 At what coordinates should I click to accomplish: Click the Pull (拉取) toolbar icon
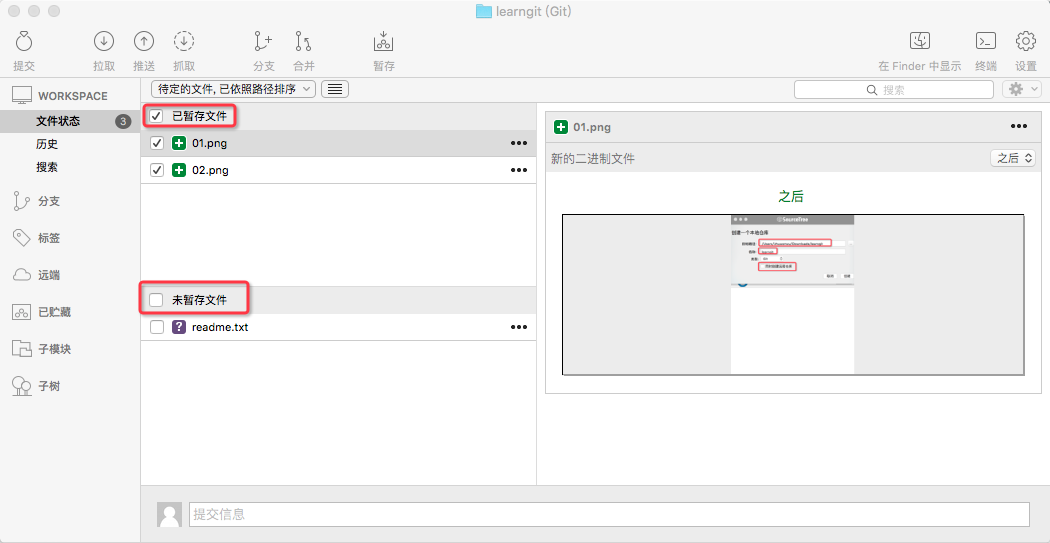pyautogui.click(x=104, y=42)
